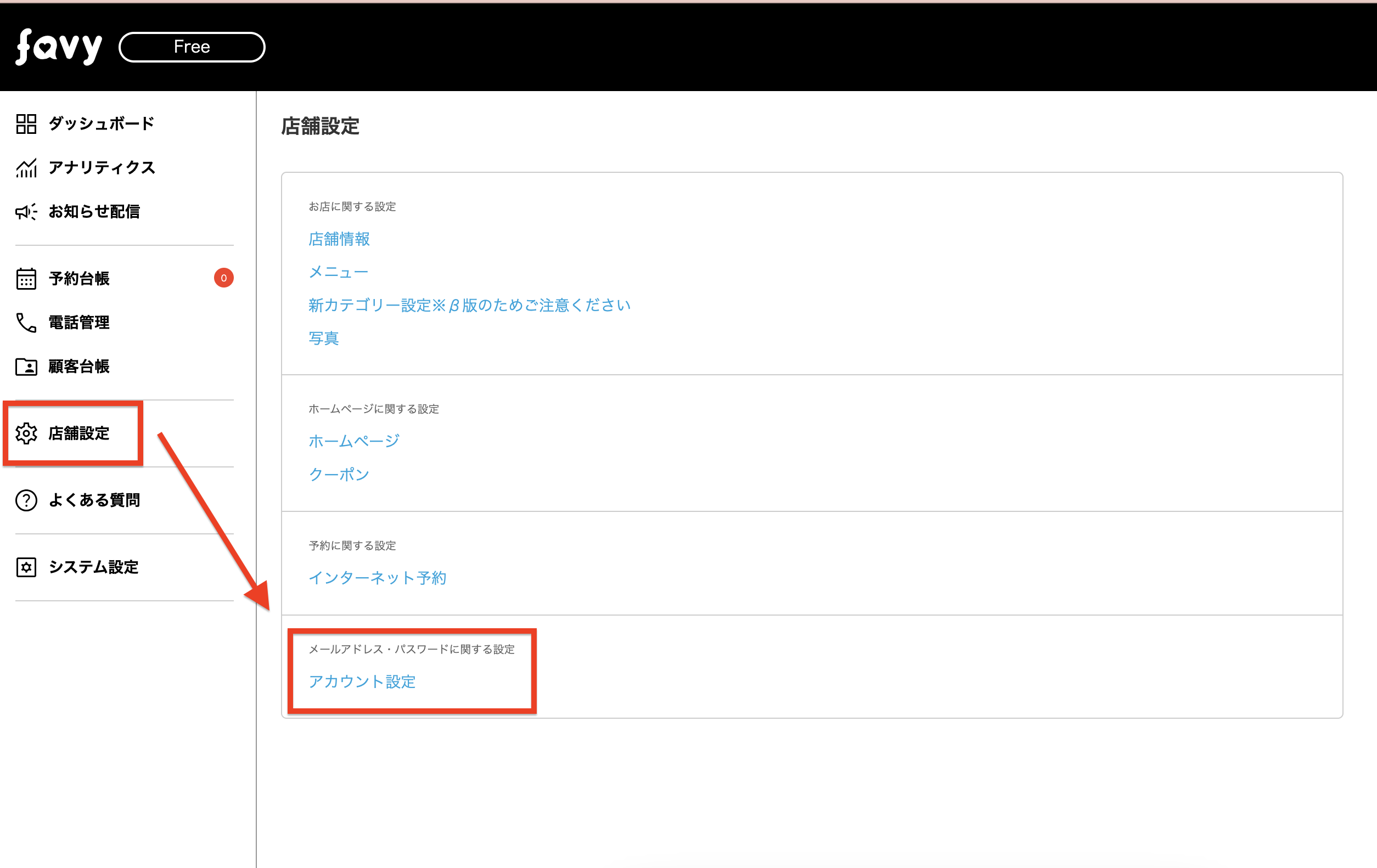The height and width of the screenshot is (868, 1377).
Task: Open the ダッシュボード grid icon
Action: click(26, 123)
